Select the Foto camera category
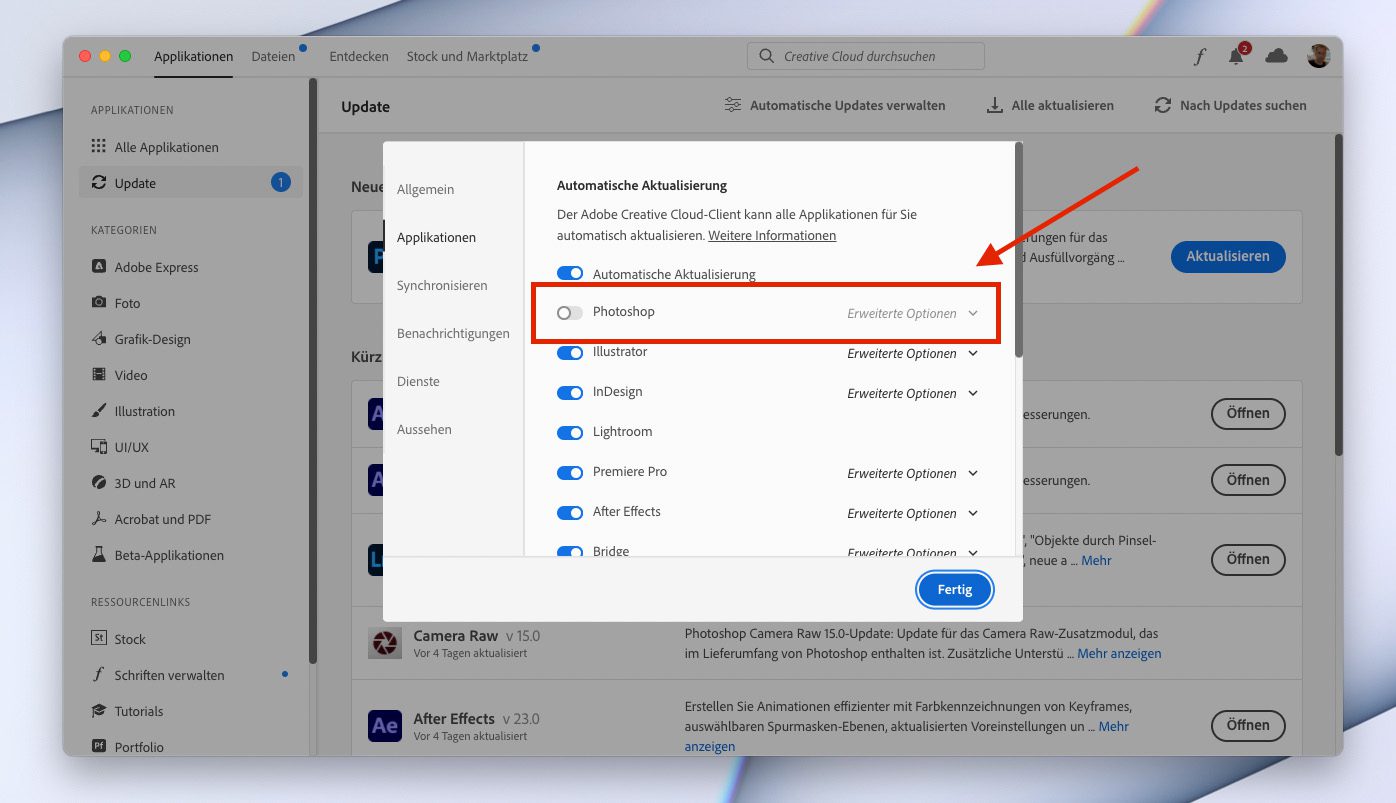This screenshot has height=803, width=1396. 127,303
